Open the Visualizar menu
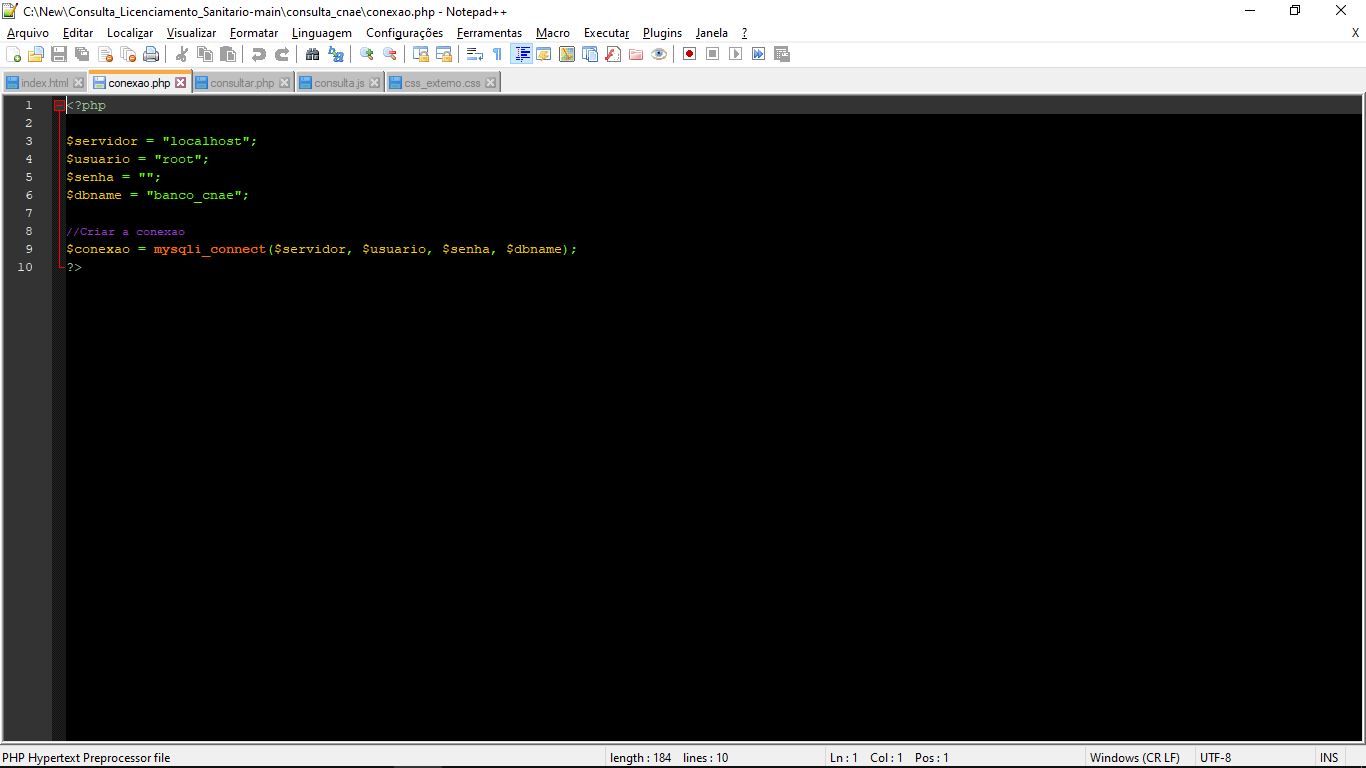 click(191, 33)
